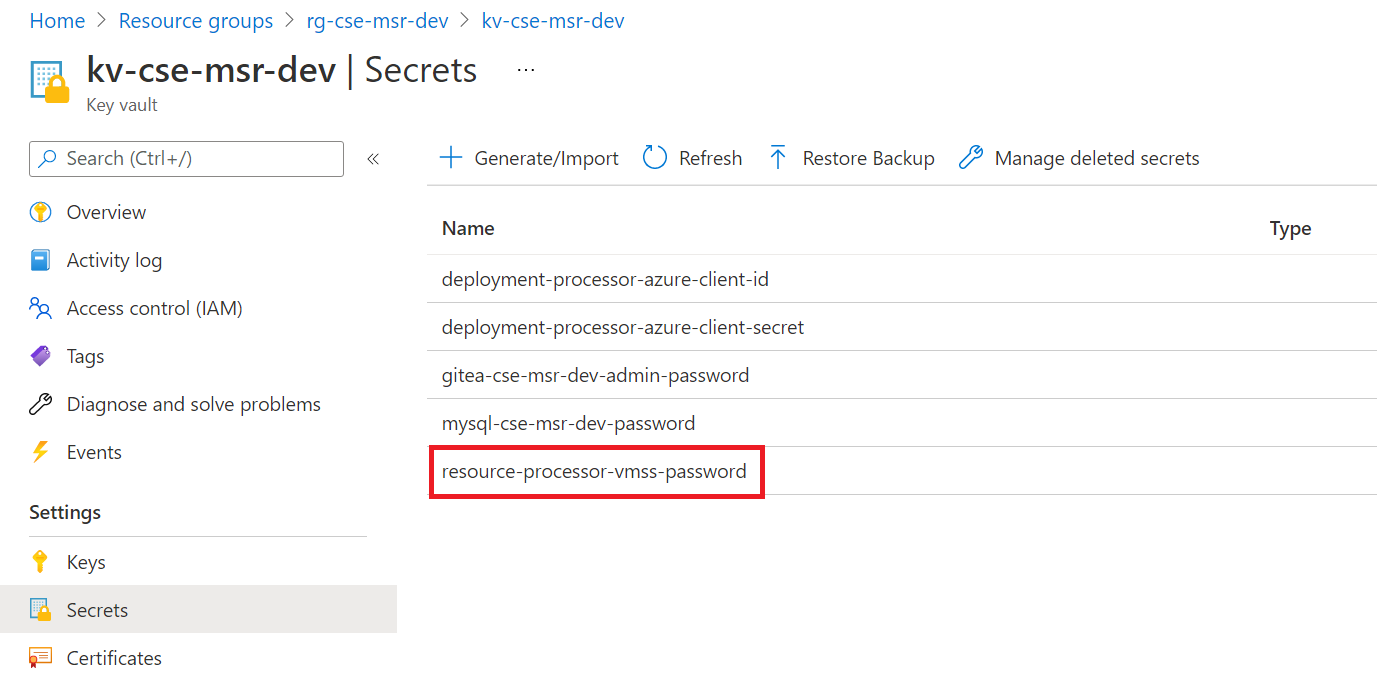Open the Events lightning bolt icon
The height and width of the screenshot is (686, 1378).
(40, 452)
